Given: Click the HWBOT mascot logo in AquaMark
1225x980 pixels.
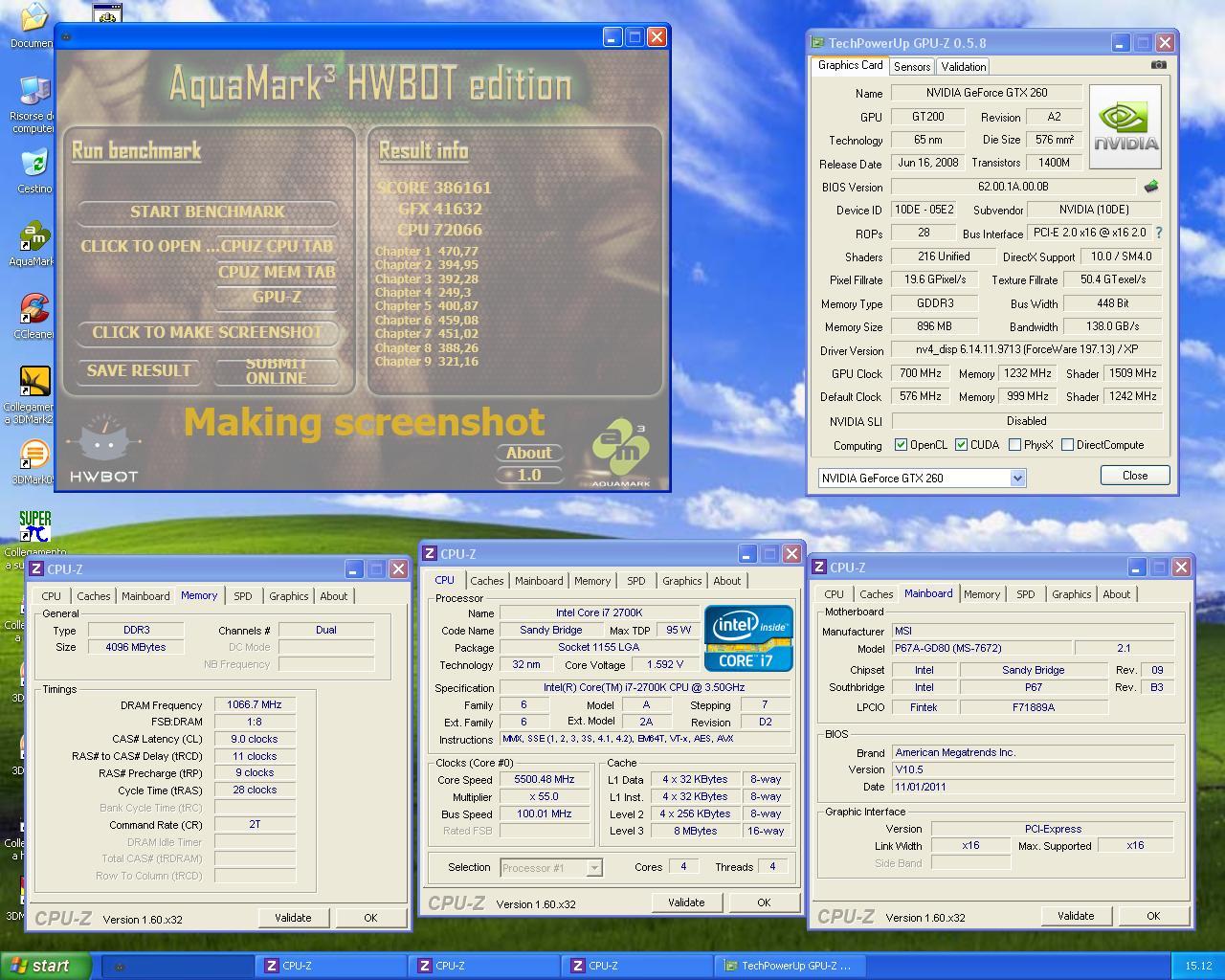Looking at the screenshot, I should (103, 447).
